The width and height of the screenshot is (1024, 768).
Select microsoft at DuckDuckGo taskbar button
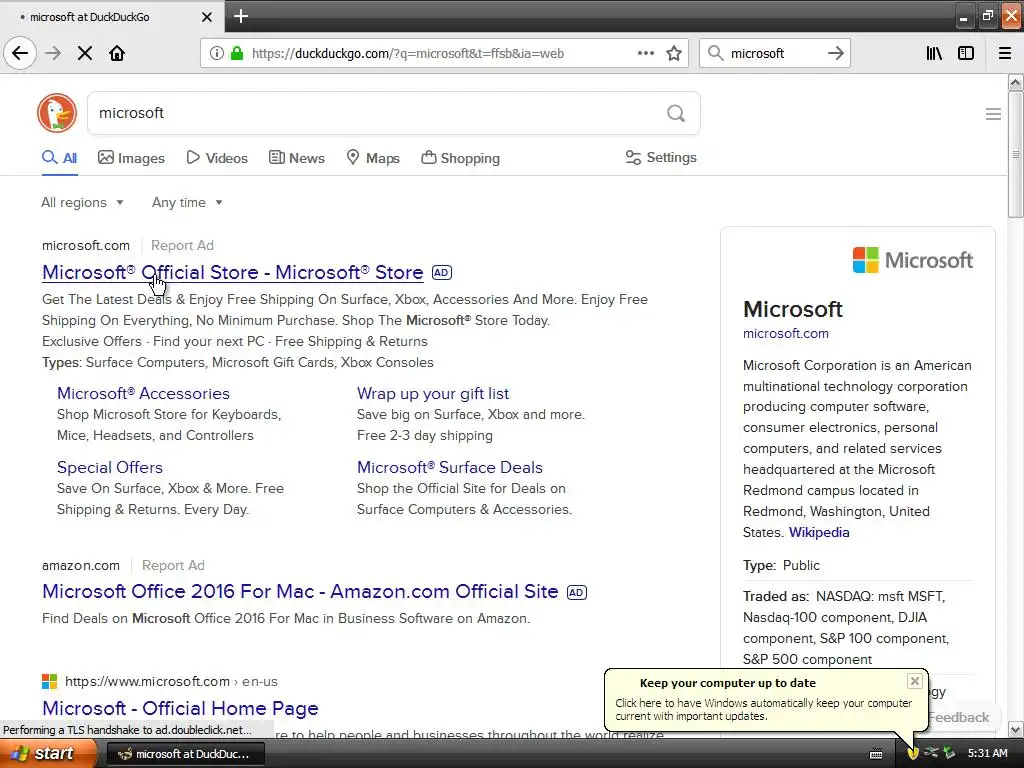click(x=184, y=754)
